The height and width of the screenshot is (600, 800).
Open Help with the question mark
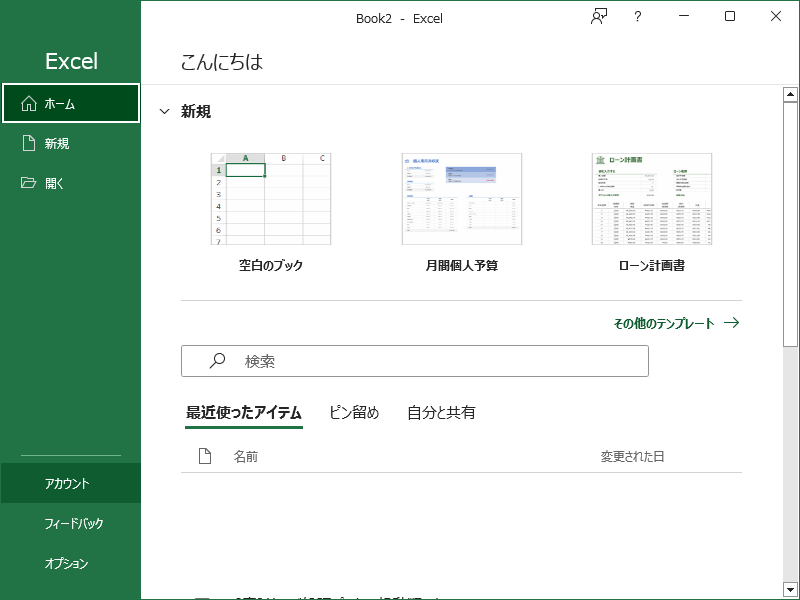coord(638,17)
